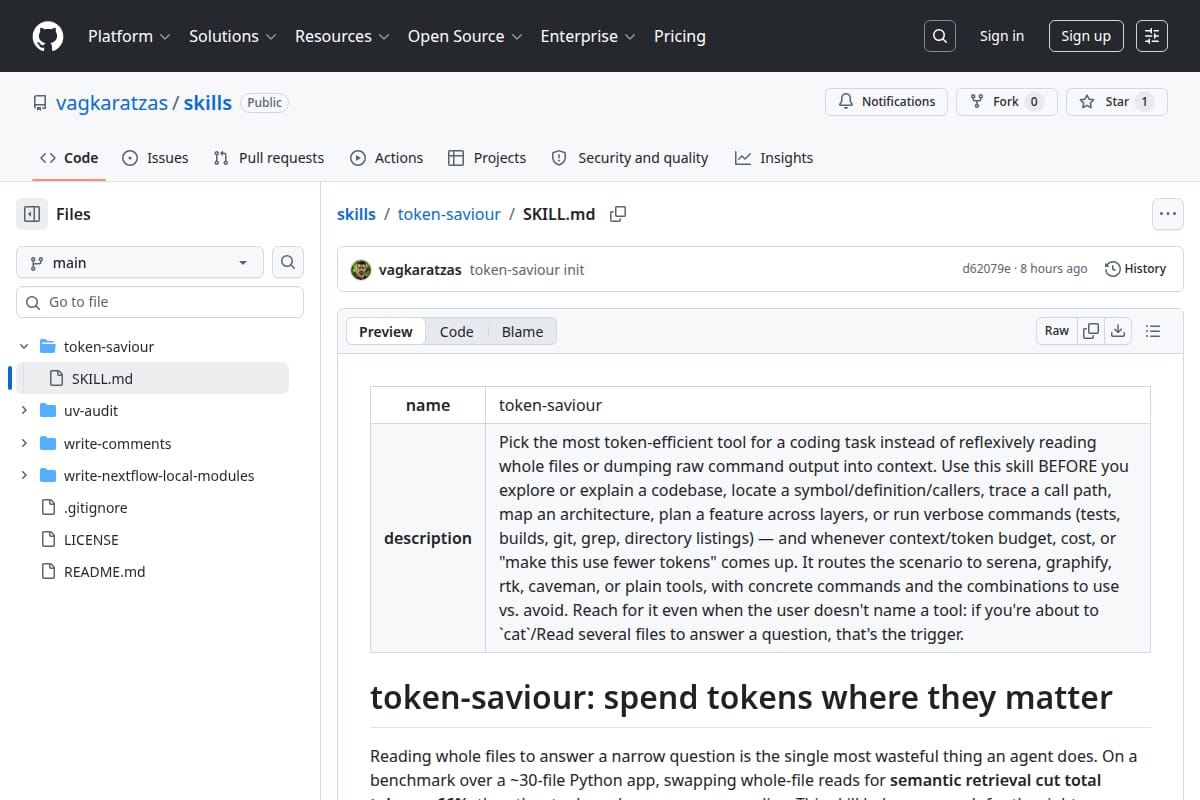This screenshot has width=1200, height=800.
Task: Collapse the token-saviour folder chevron
Action: (x=24, y=347)
